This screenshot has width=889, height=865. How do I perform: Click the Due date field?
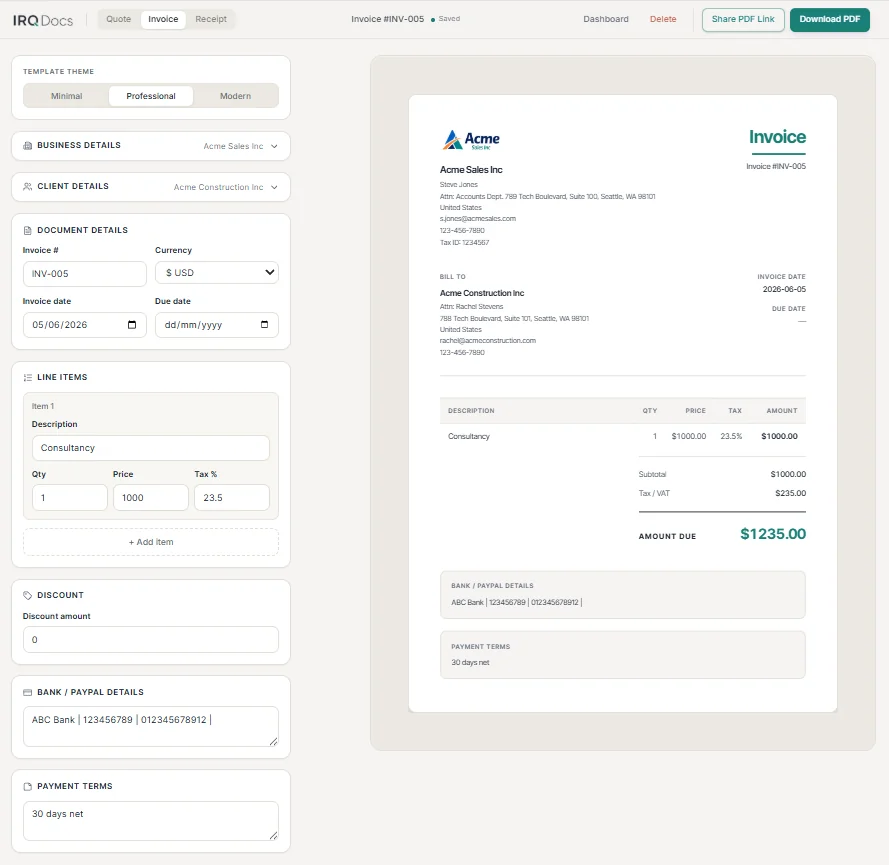pos(217,325)
